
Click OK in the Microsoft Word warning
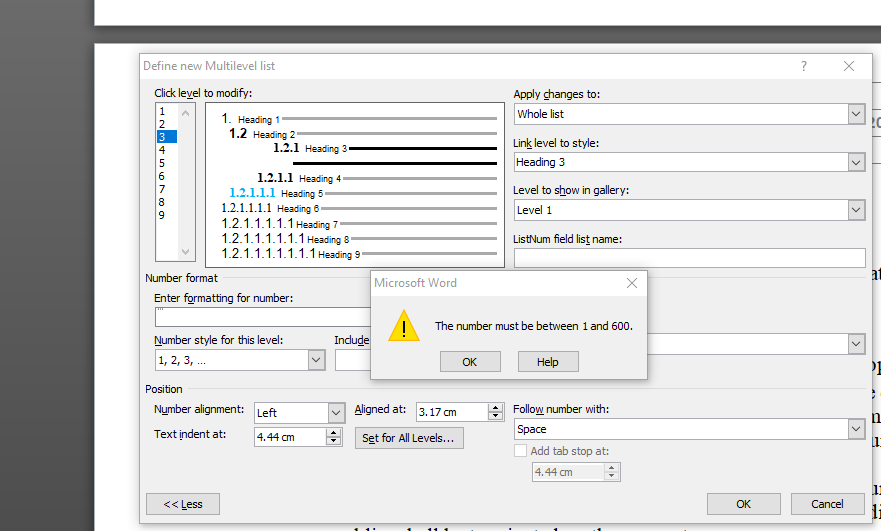470,362
